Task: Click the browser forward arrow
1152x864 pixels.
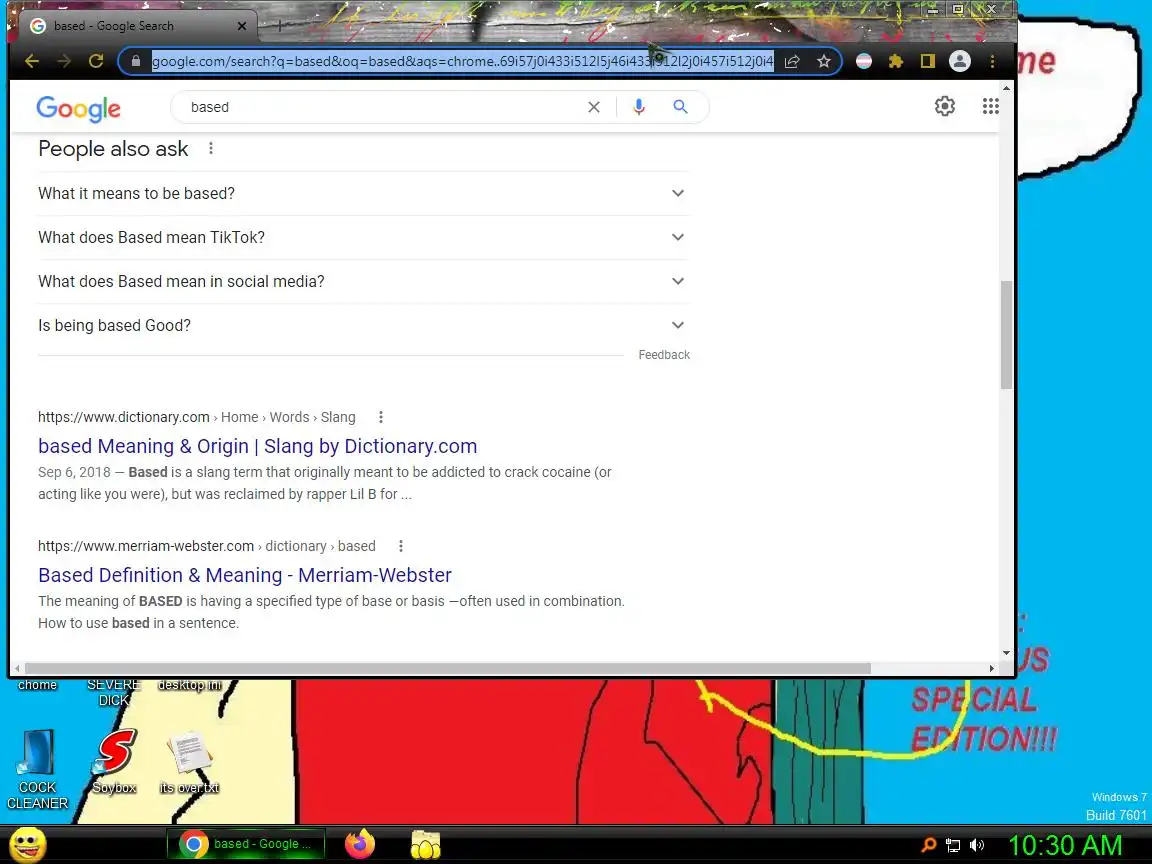Action: 64,61
